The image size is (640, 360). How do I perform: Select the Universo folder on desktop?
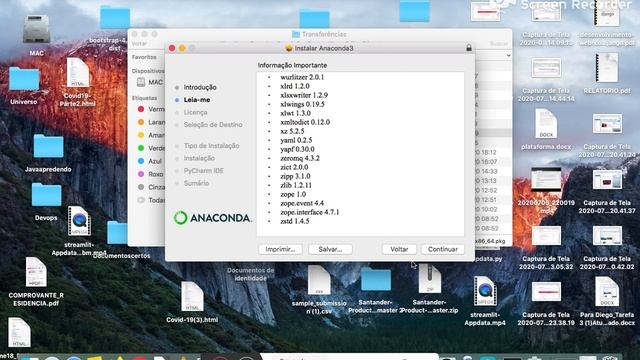pos(24,79)
